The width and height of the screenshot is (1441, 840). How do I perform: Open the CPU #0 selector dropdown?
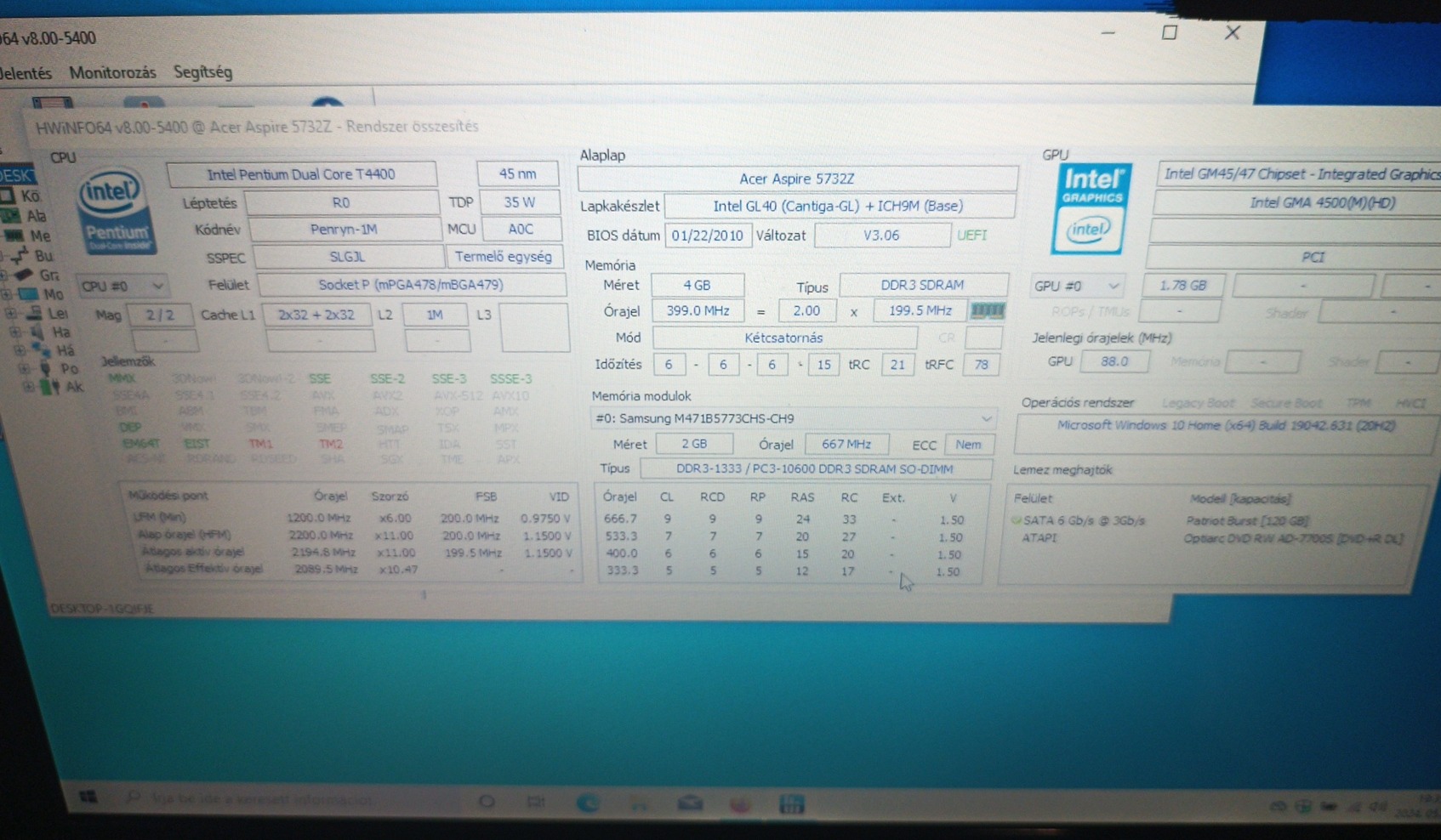pyautogui.click(x=122, y=287)
